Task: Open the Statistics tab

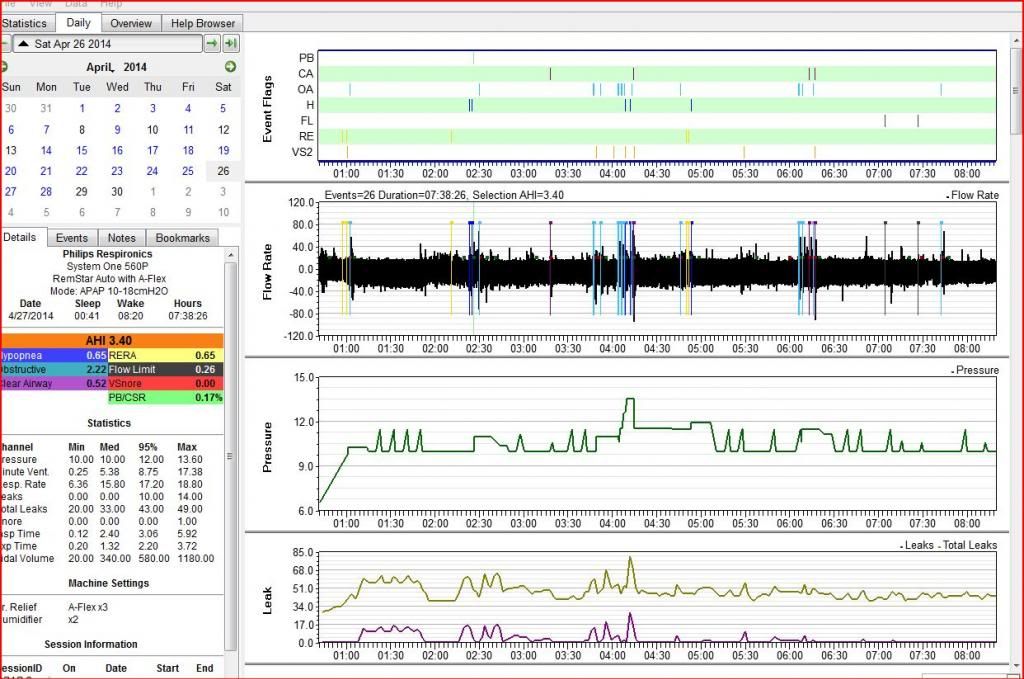Action: [24, 24]
